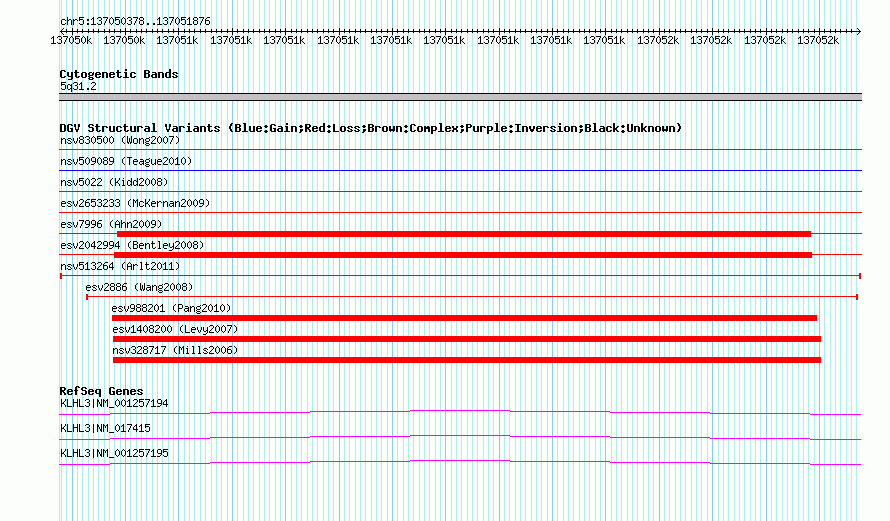Click the thick red bar of esv988201
The width and height of the screenshot is (890, 521).
pos(464,318)
